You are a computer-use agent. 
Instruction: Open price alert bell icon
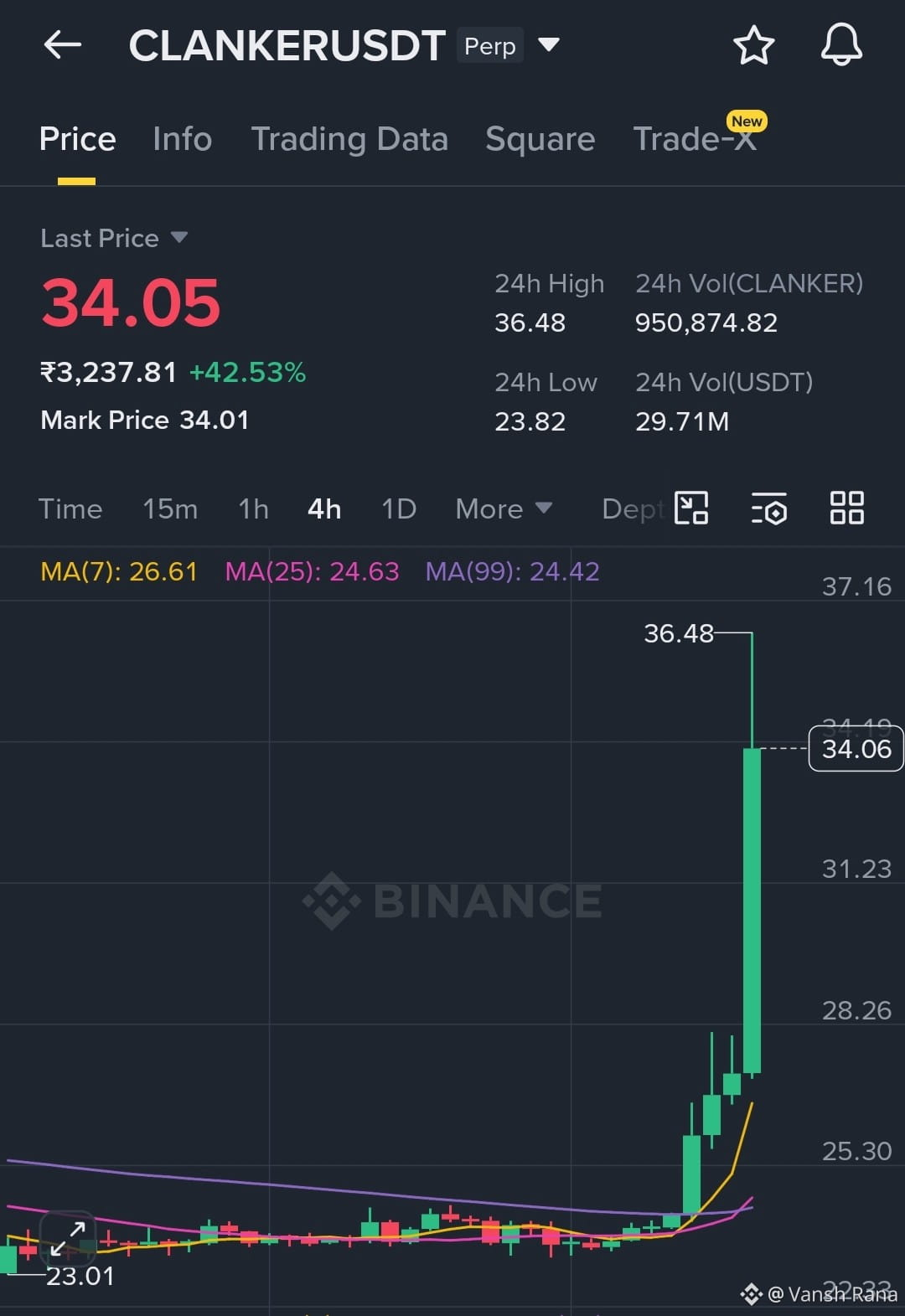841,44
